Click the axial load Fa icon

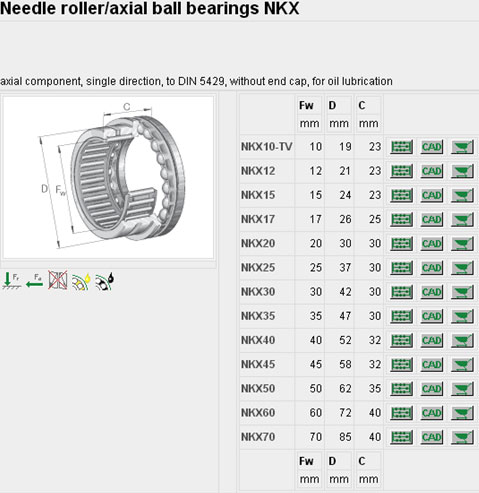[35, 280]
